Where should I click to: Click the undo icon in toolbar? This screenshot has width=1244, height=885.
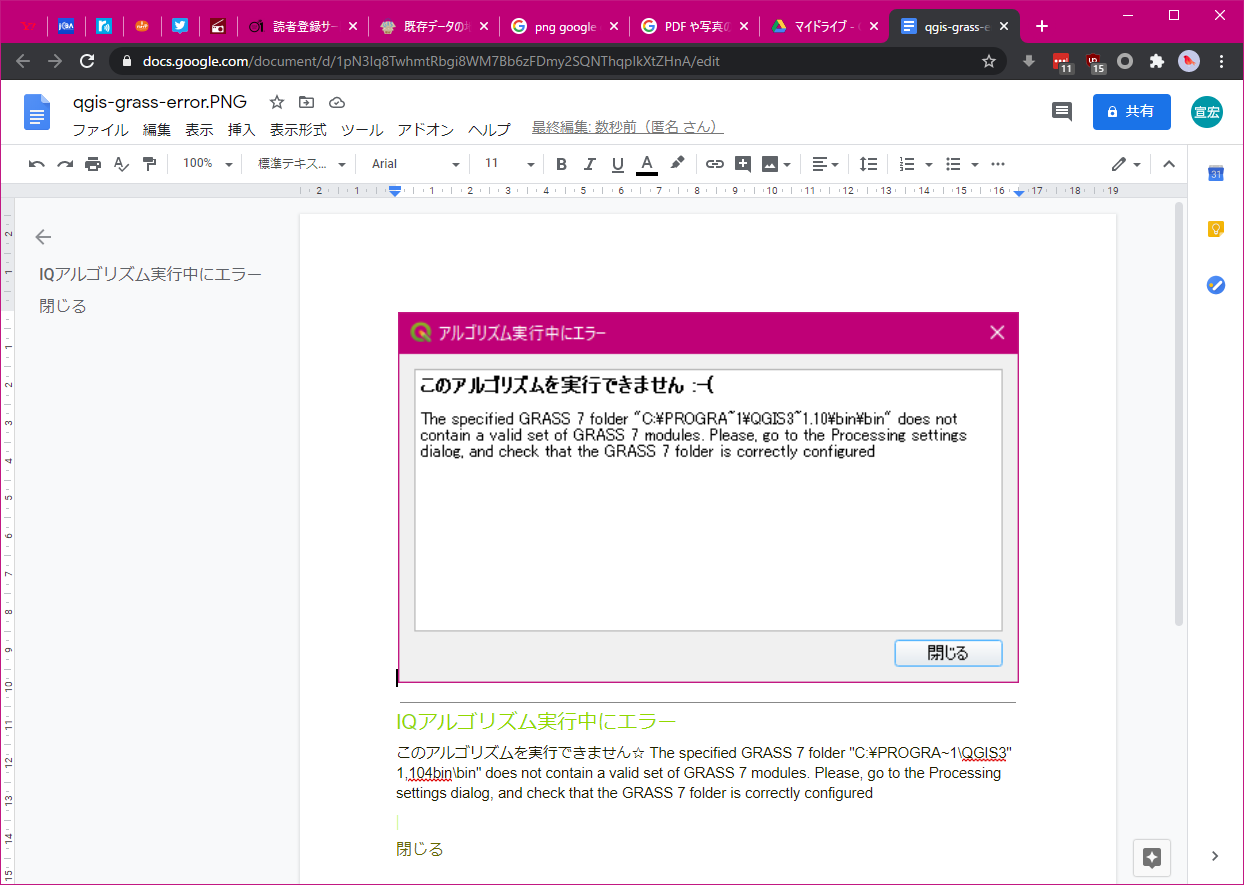pyautogui.click(x=37, y=164)
